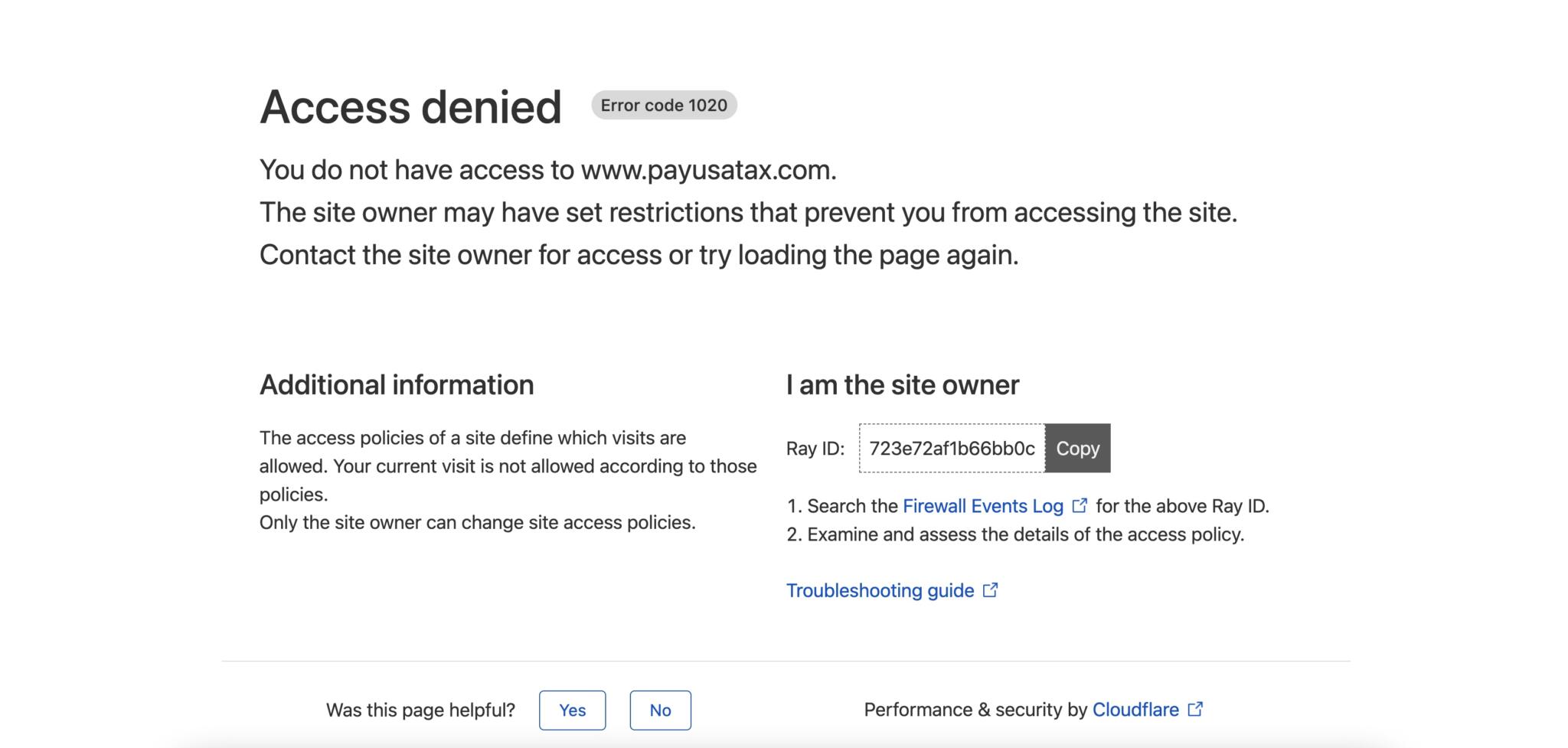Open the Firewall Events Log link
The width and height of the screenshot is (1568, 748).
click(983, 506)
